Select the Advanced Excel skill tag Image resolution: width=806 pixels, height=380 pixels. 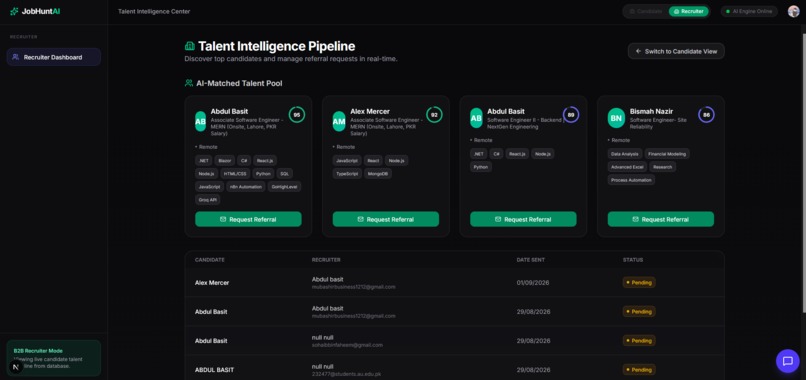(627, 167)
